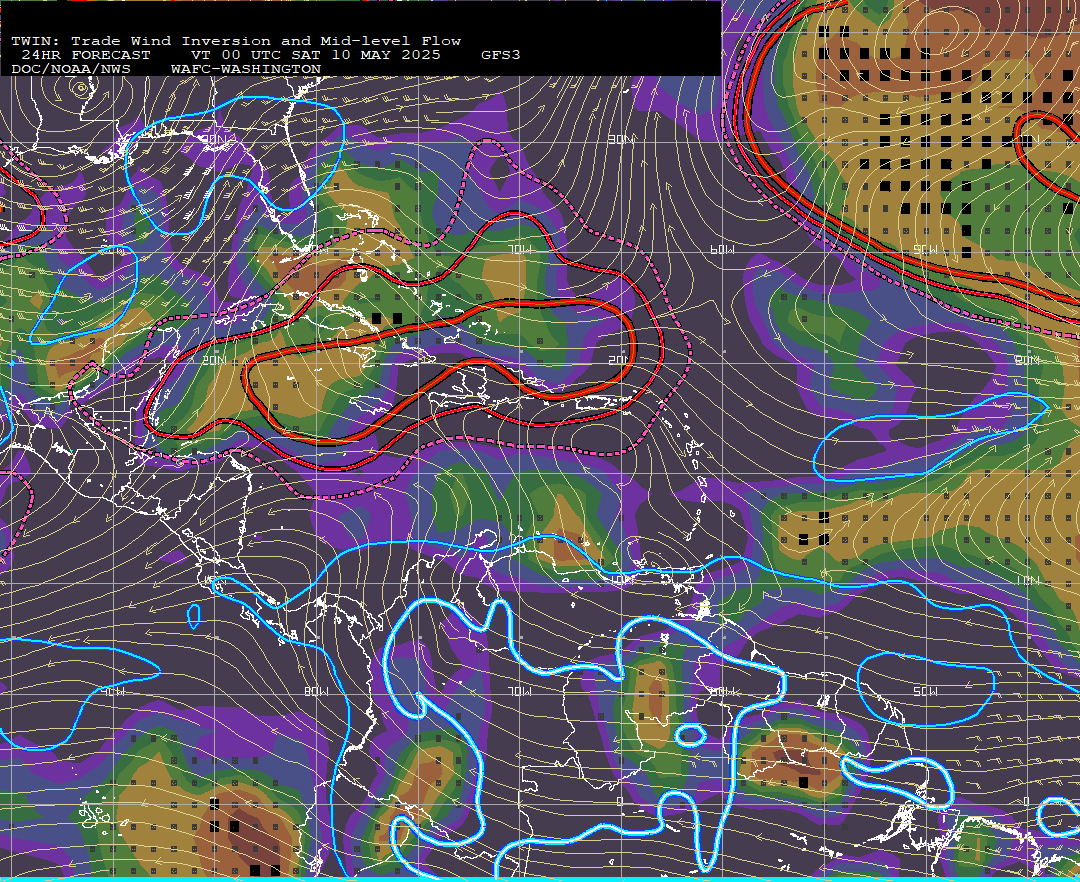1080x882 pixels.
Task: Click the 30N label in the open Atlantic
Action: pyautogui.click(x=620, y=140)
